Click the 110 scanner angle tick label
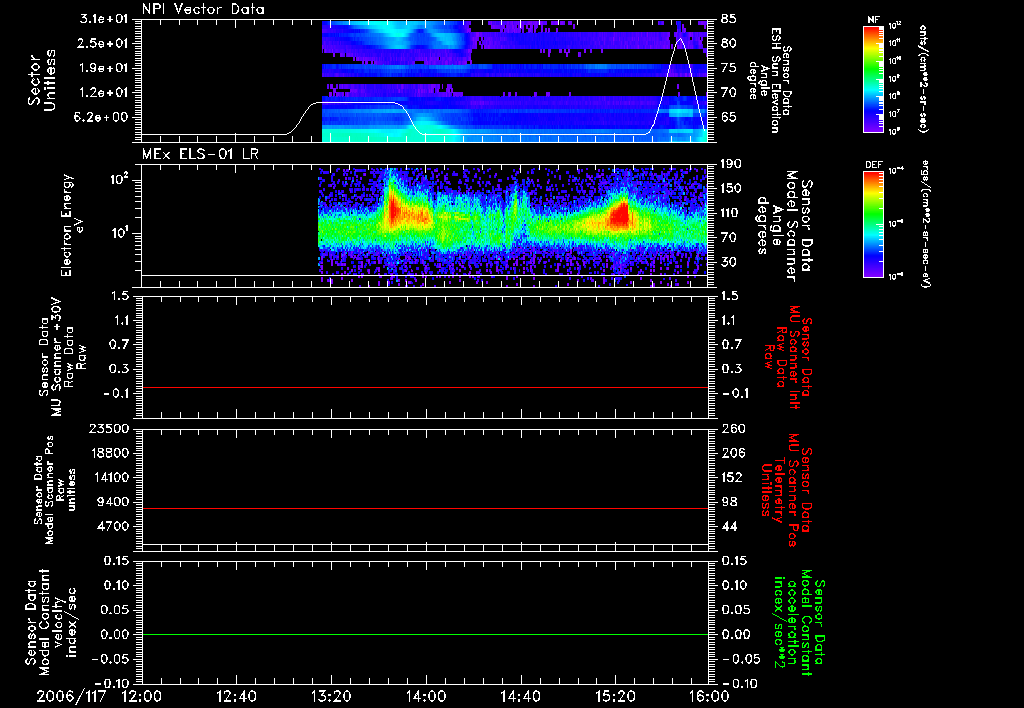 (732, 213)
